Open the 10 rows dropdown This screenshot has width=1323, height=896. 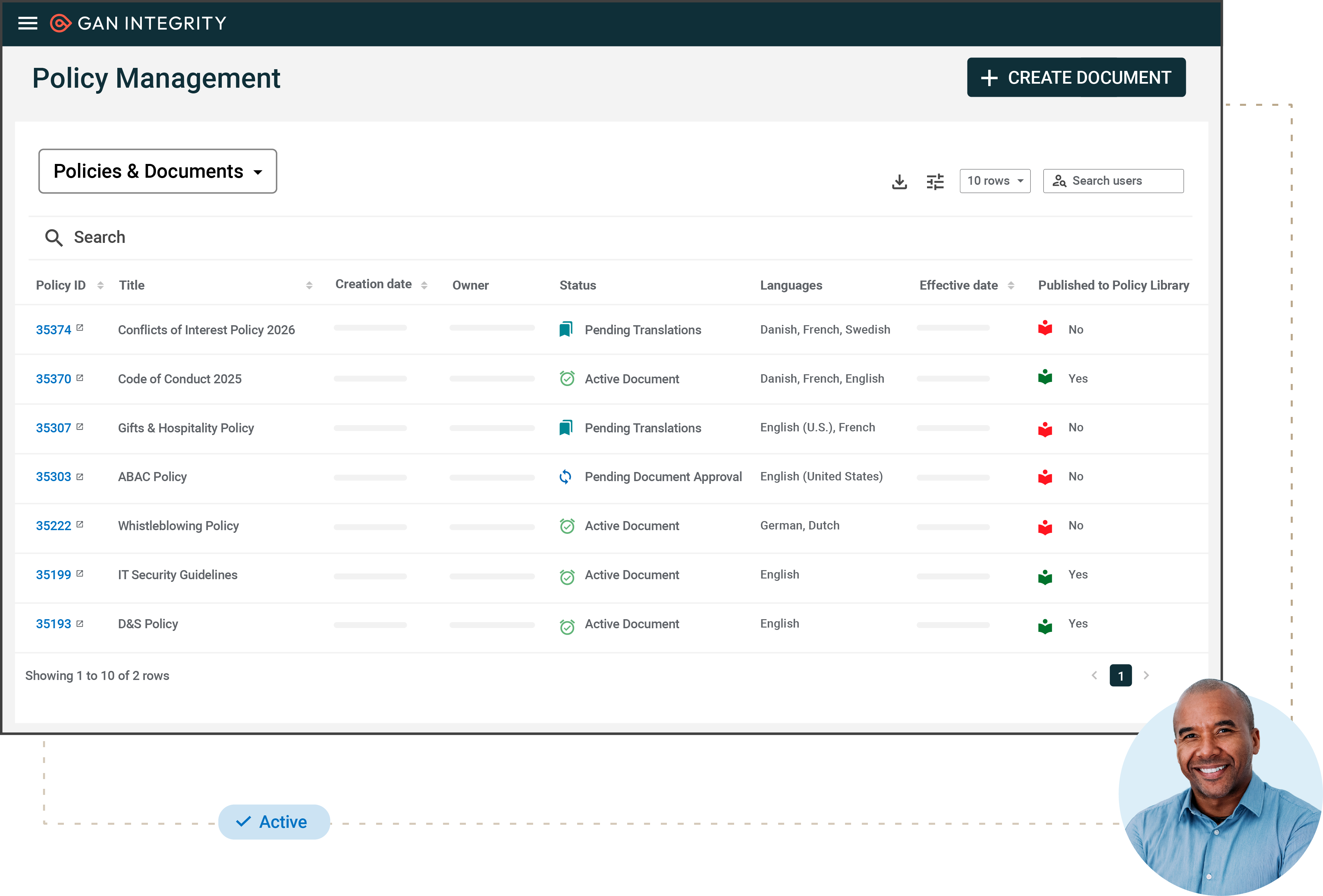click(x=995, y=181)
